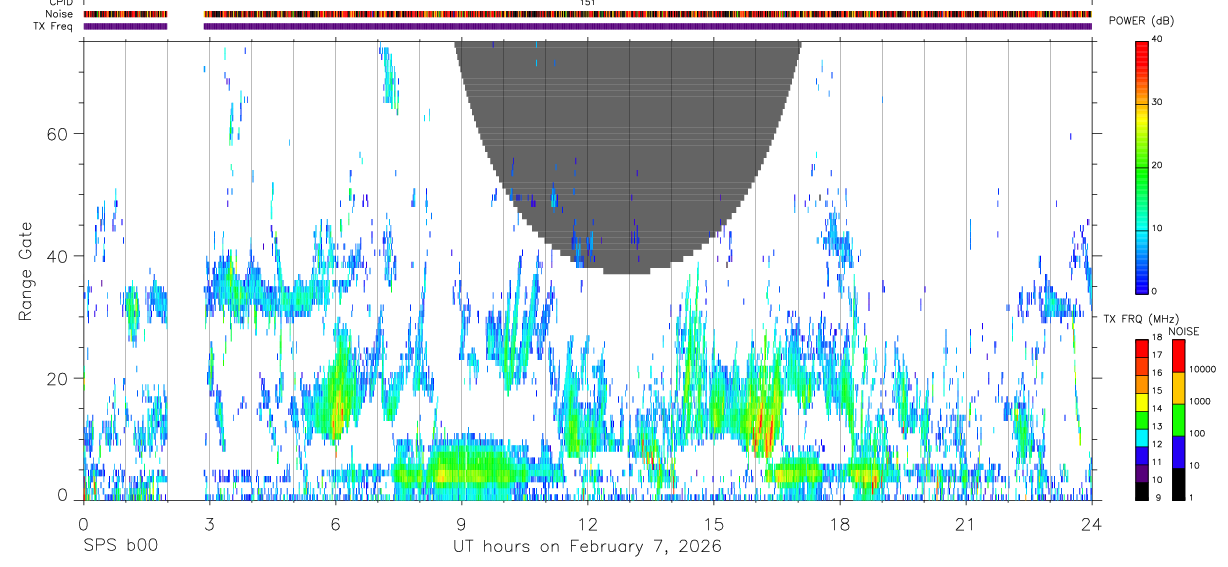Click the 17 tick on TX FRQ legend
1228x567 pixels.
1157,355
